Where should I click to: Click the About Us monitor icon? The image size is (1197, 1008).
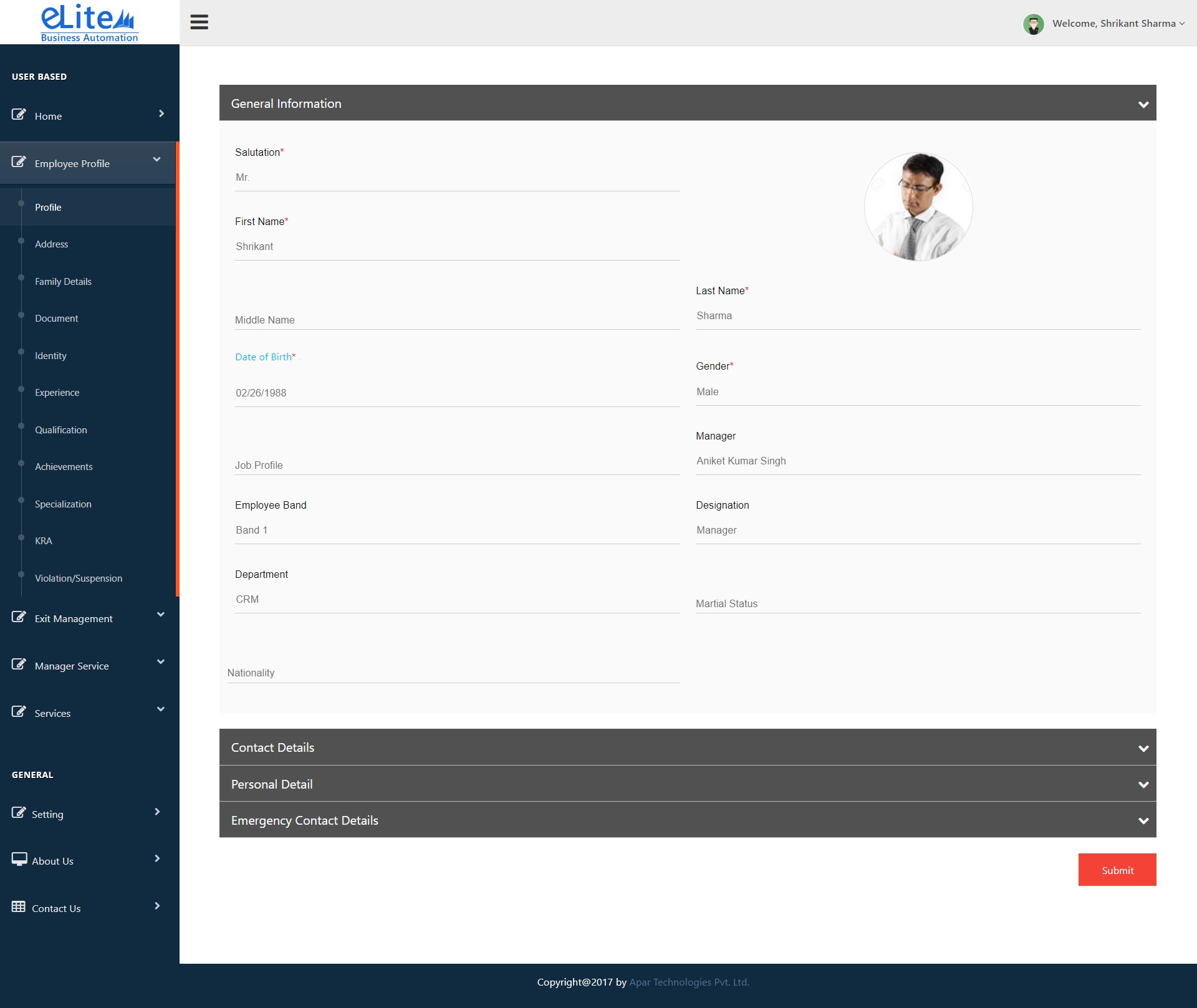19,859
